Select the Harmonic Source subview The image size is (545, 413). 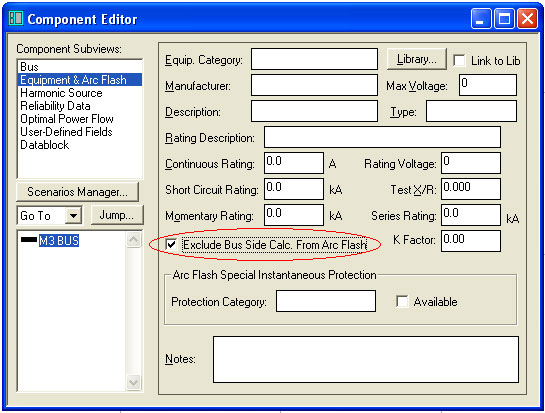[61, 93]
